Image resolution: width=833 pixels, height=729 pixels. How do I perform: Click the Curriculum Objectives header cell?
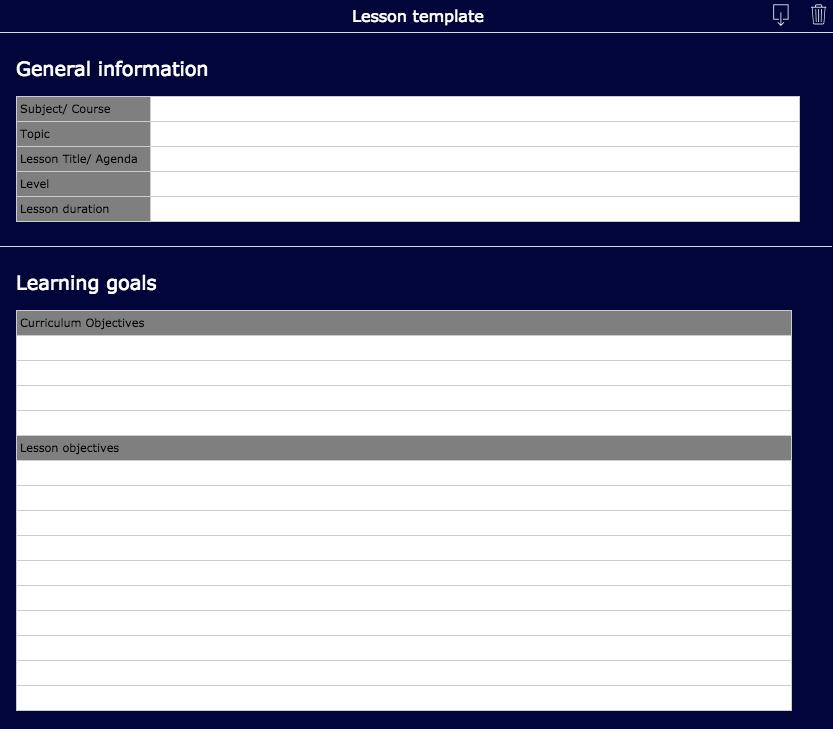point(404,323)
